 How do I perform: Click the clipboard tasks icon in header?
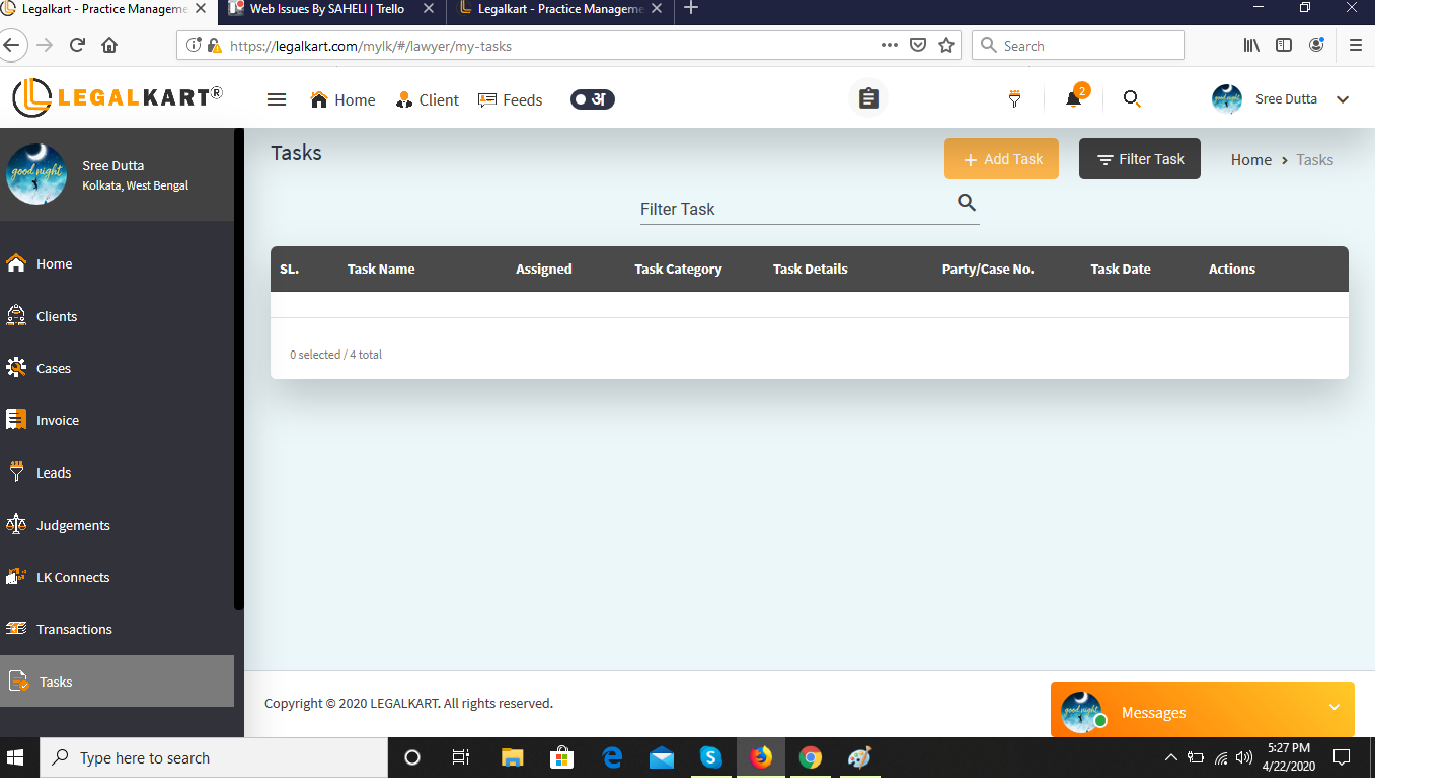point(868,99)
